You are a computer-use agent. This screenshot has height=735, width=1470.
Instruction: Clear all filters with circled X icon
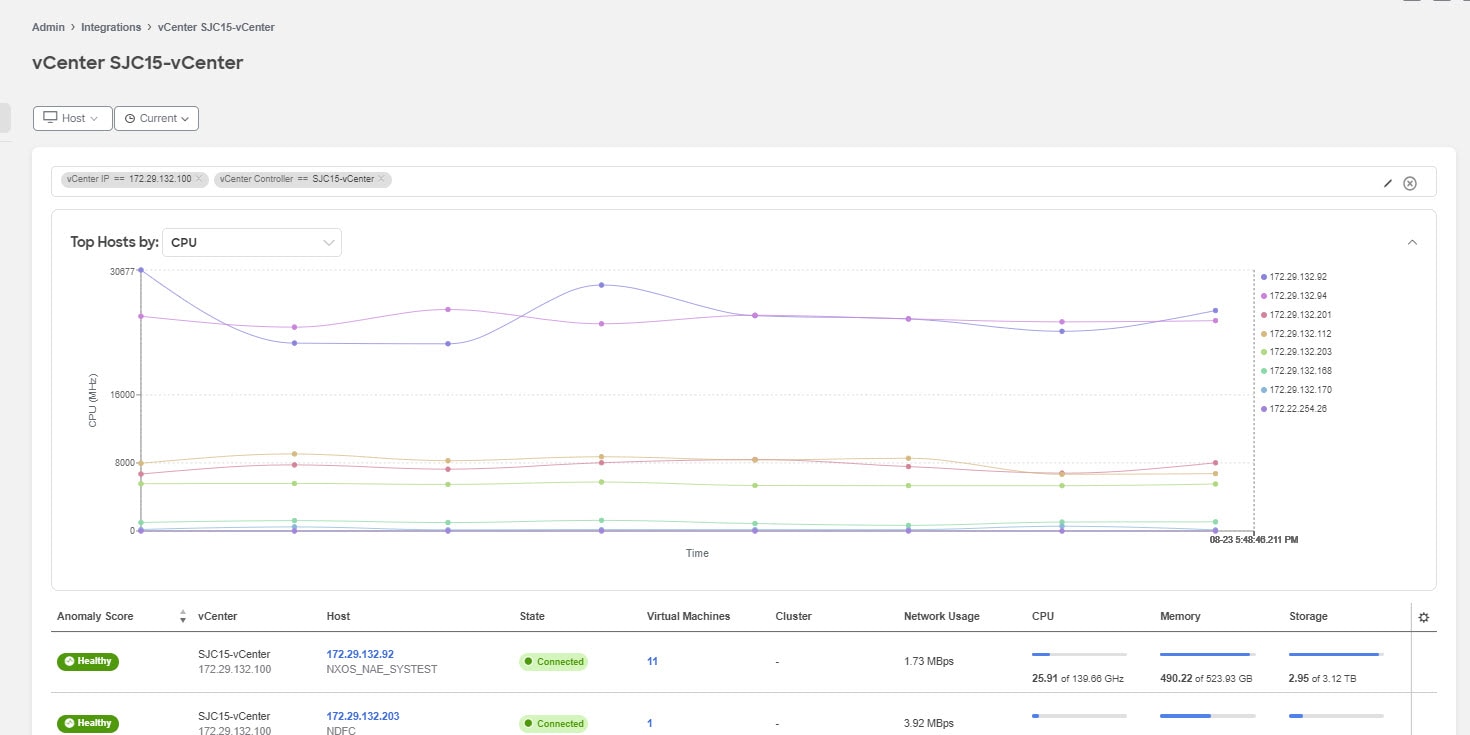click(x=1410, y=183)
